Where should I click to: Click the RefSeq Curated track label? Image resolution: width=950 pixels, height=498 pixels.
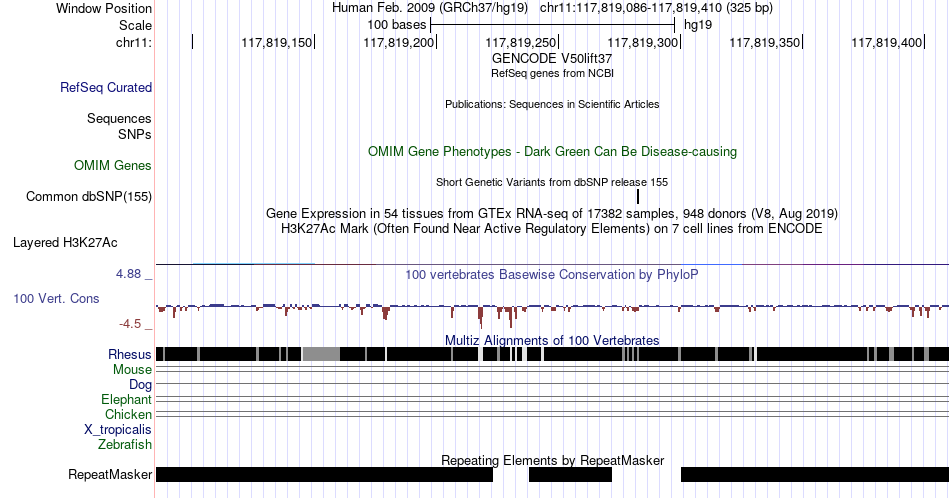[x=106, y=87]
